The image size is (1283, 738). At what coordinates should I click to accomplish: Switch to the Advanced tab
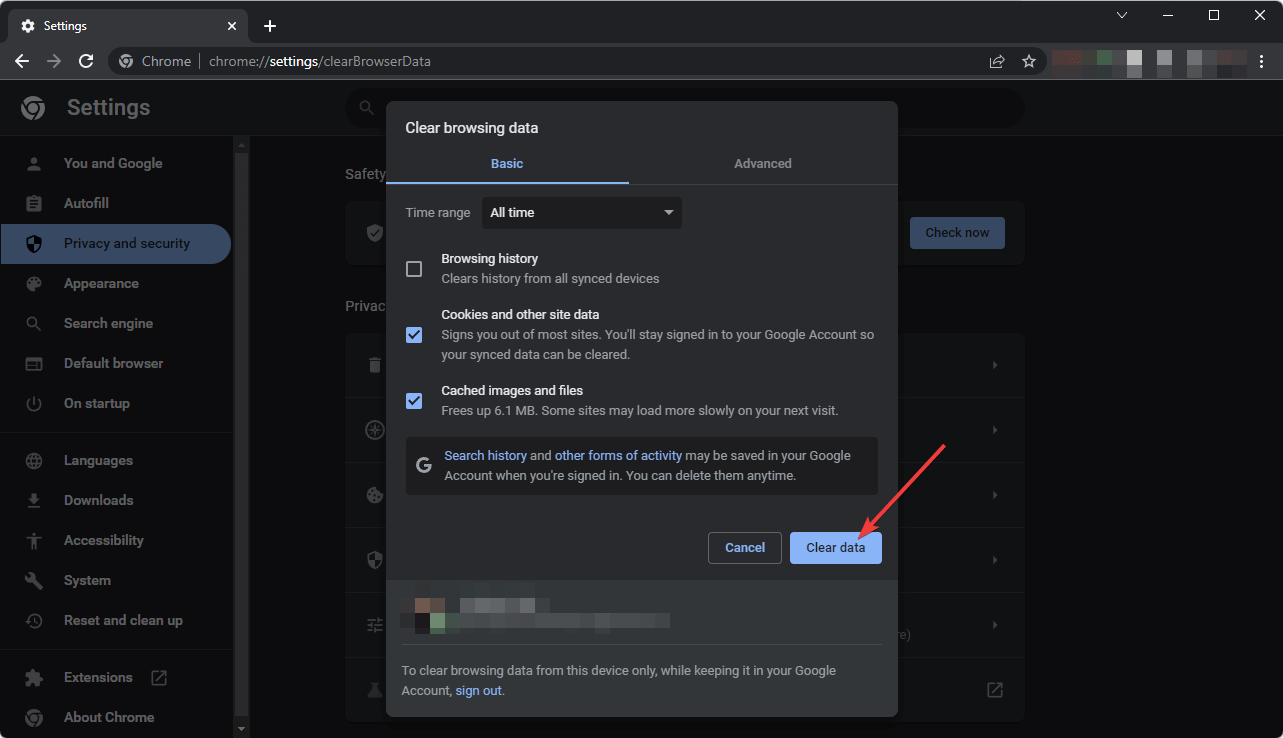tap(763, 163)
